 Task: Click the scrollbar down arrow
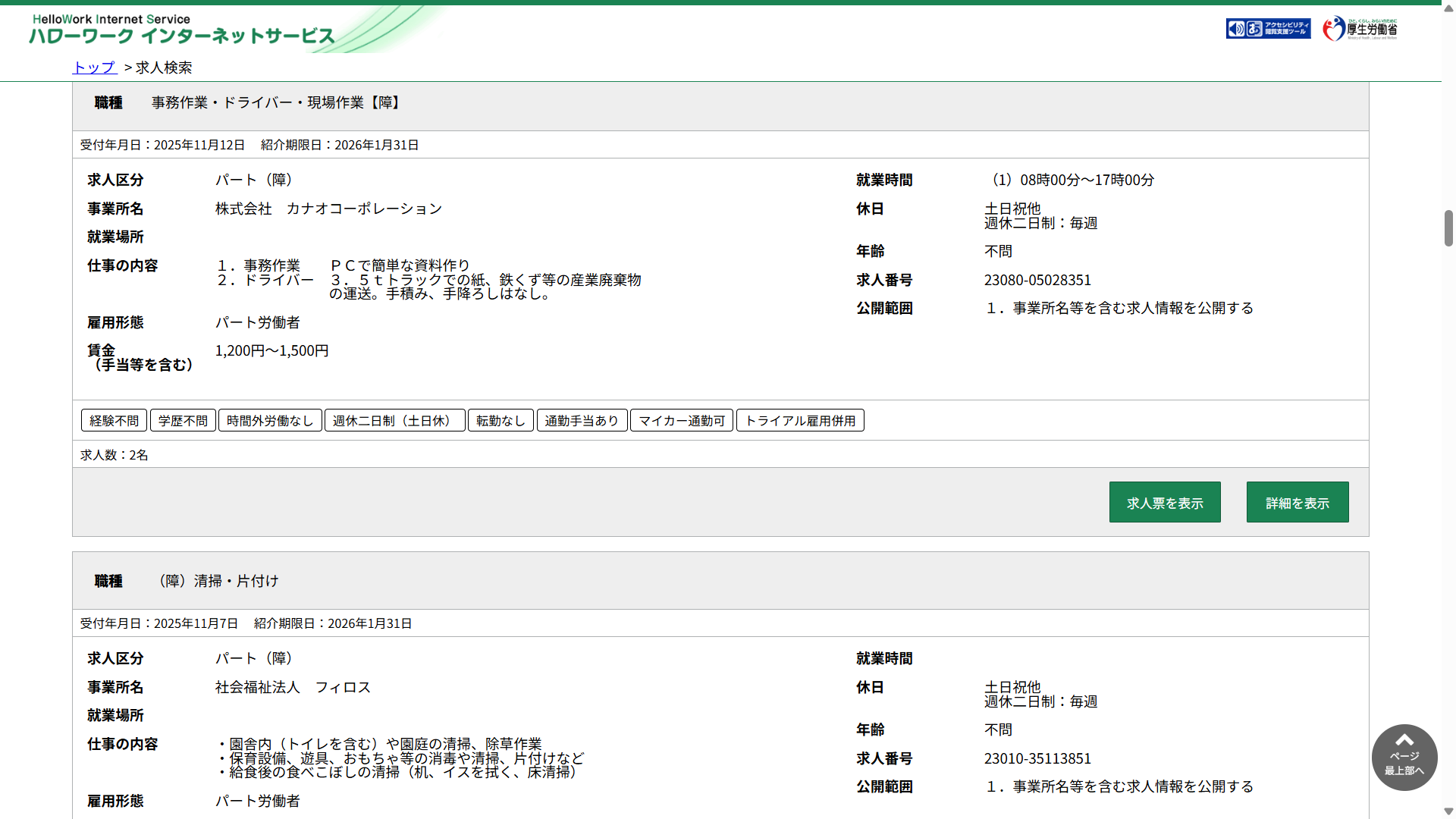1448,811
